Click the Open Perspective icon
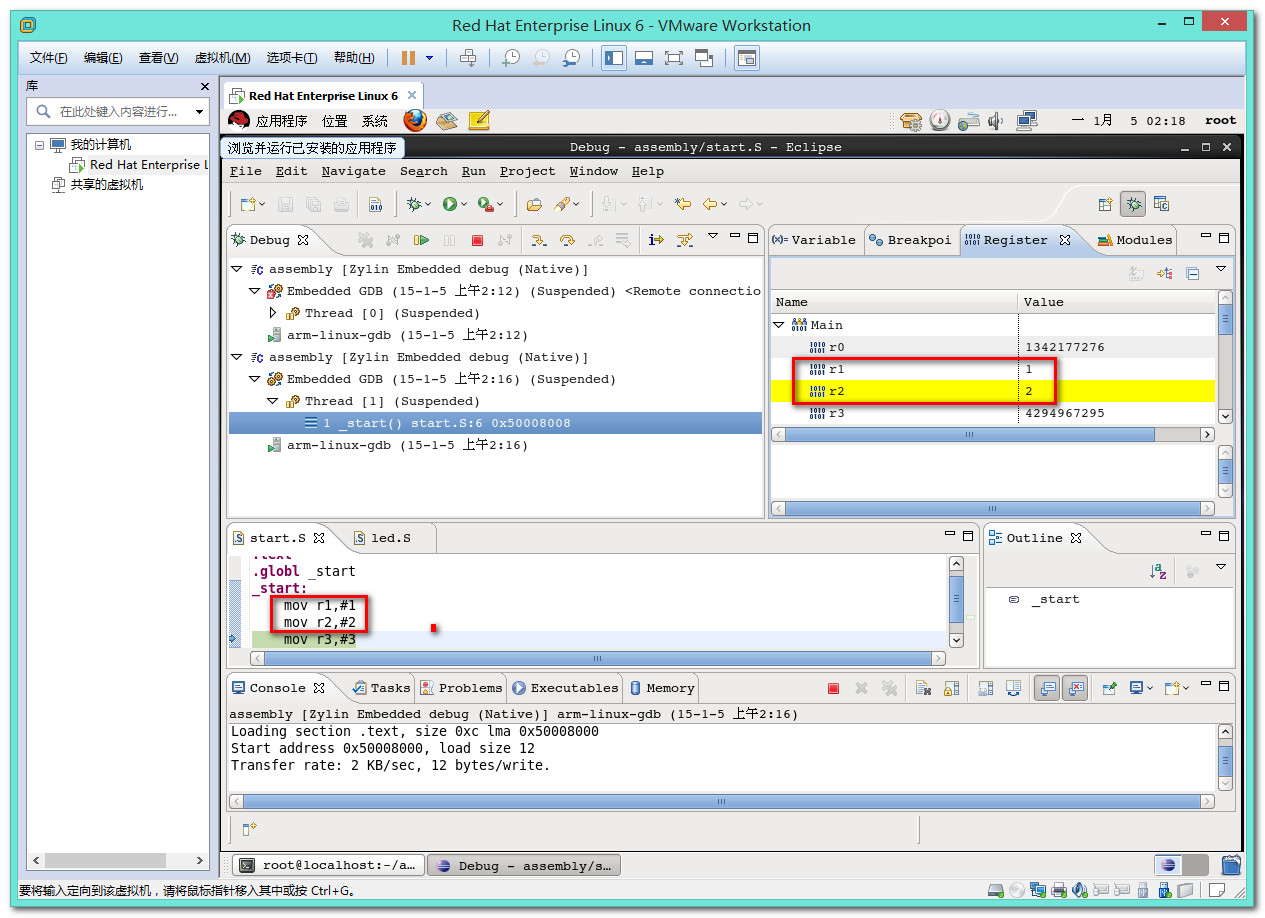Screen dimensions: 1265x918 coord(1105,204)
